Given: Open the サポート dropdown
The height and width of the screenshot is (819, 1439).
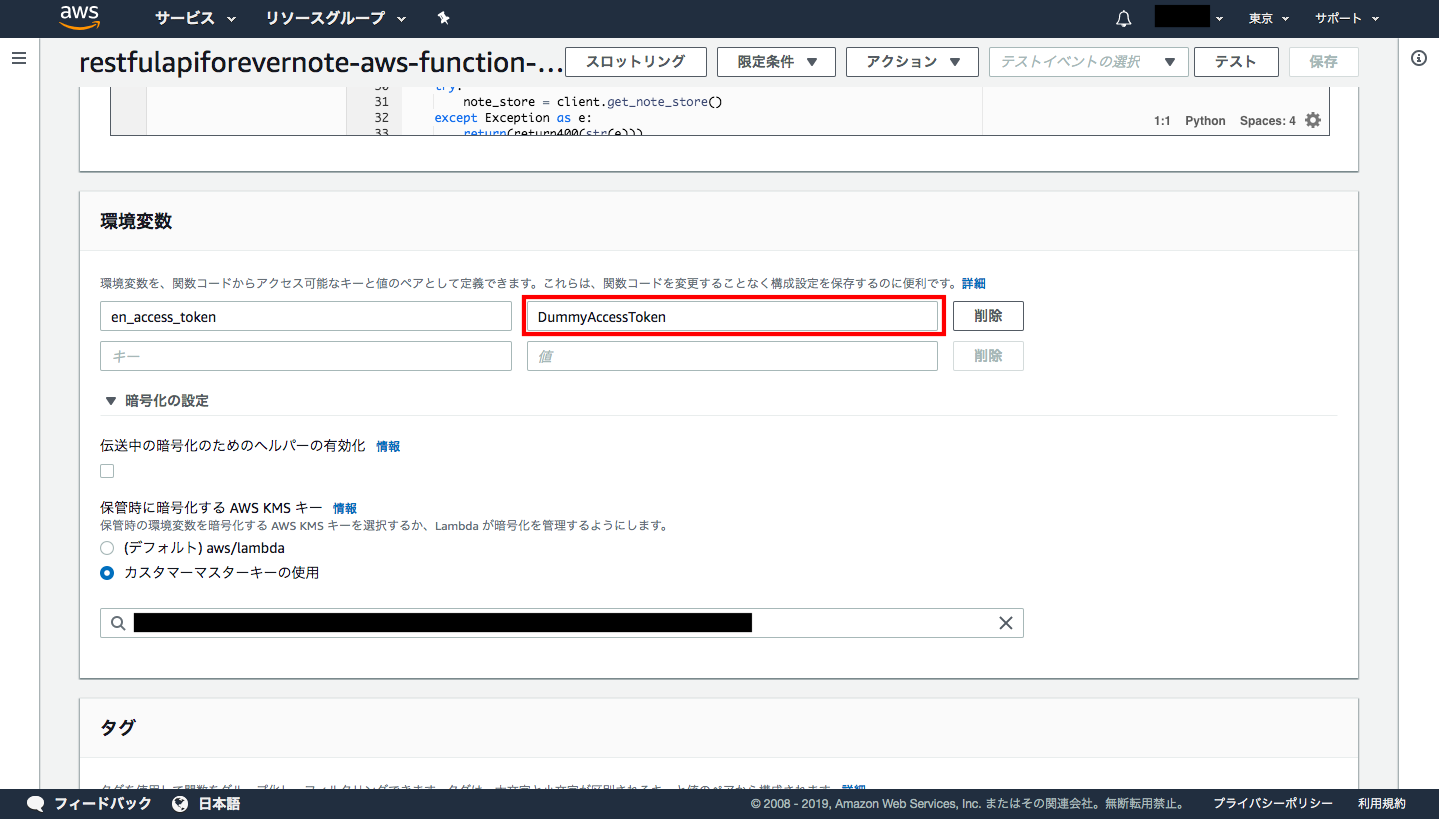Looking at the screenshot, I should coord(1347,18).
